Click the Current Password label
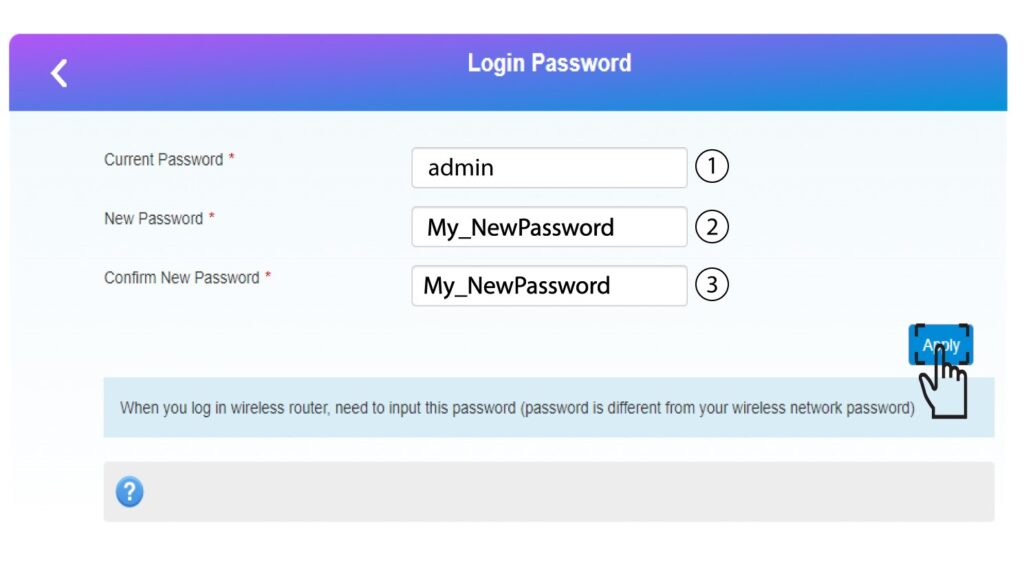 (163, 160)
